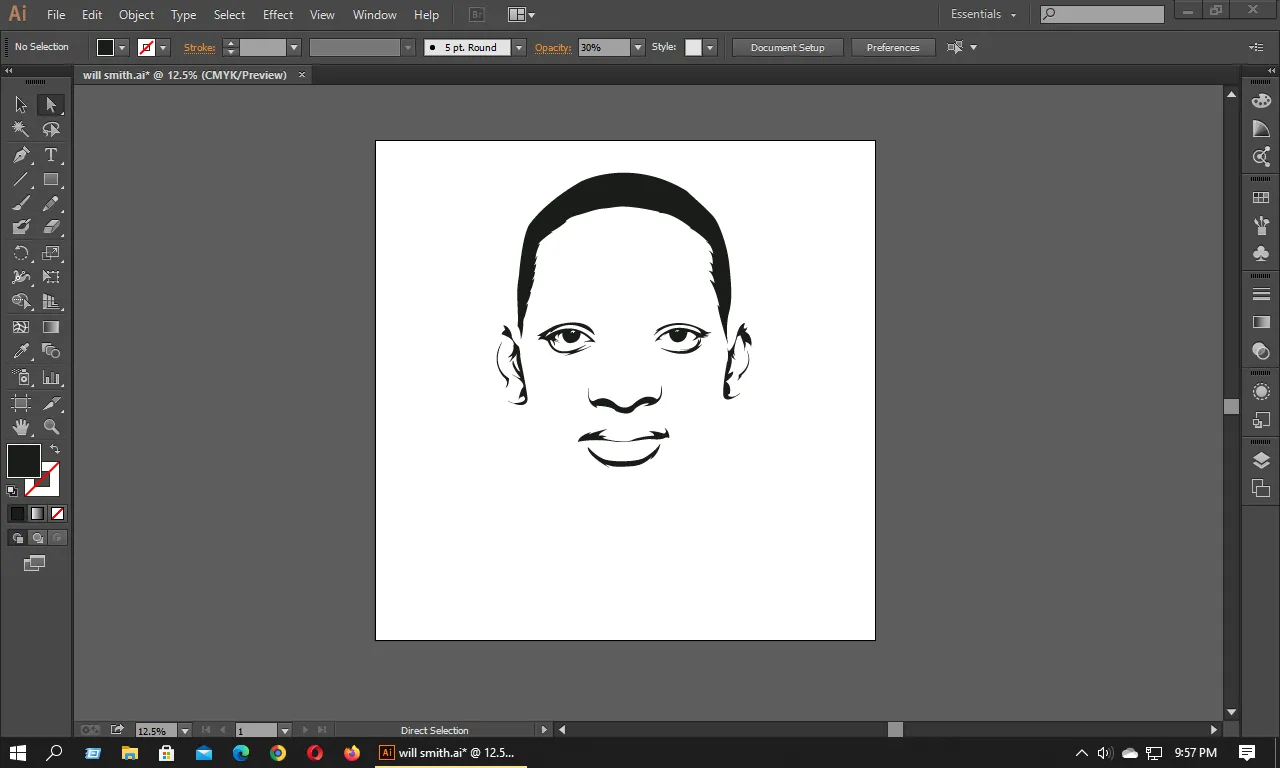The width and height of the screenshot is (1280, 768).
Task: Expand the Opacity 30% dropdown arrow
Action: point(639,47)
